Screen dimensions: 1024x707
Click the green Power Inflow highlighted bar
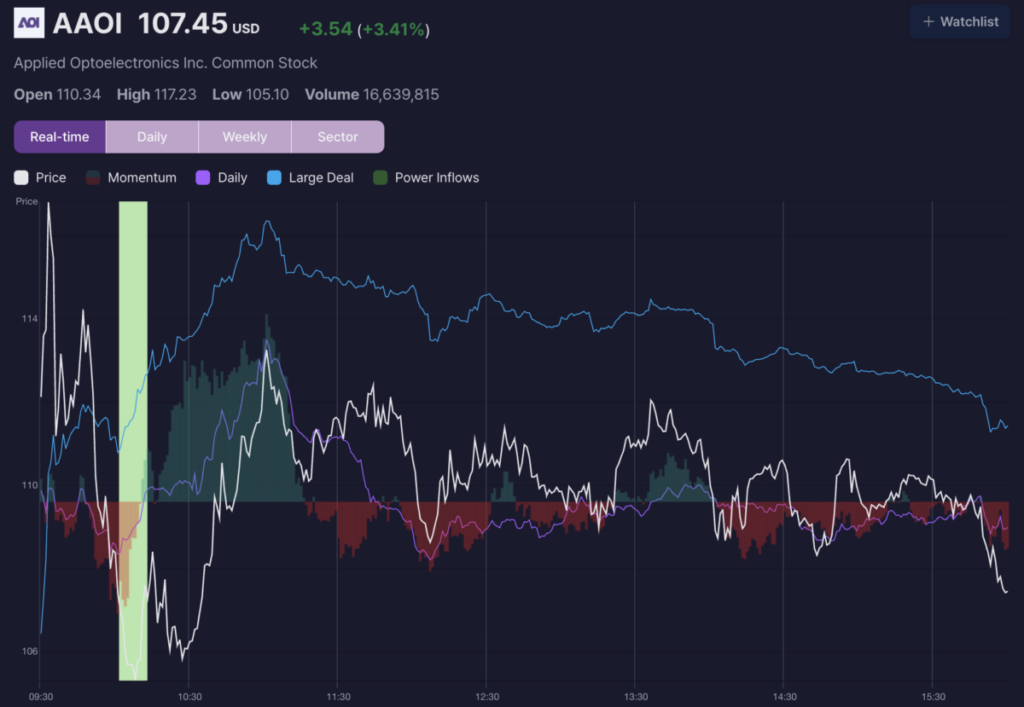(x=133, y=440)
